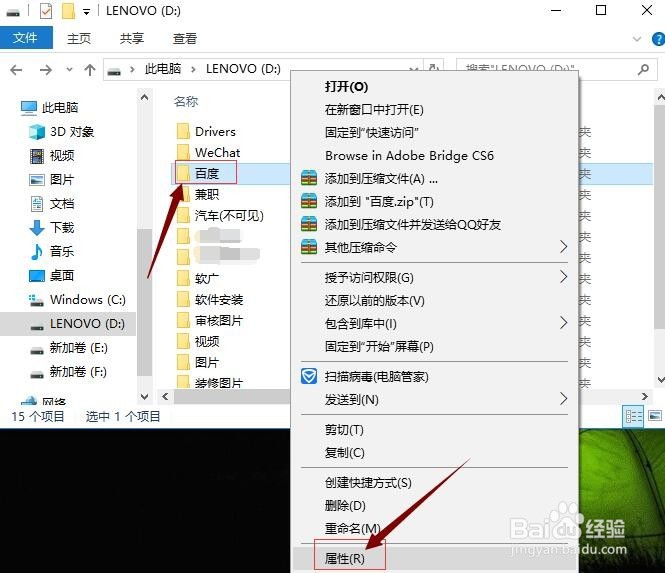Click archive icon beside 添加到 "百度.zip"
Image resolution: width=665 pixels, height=573 pixels.
pos(309,201)
